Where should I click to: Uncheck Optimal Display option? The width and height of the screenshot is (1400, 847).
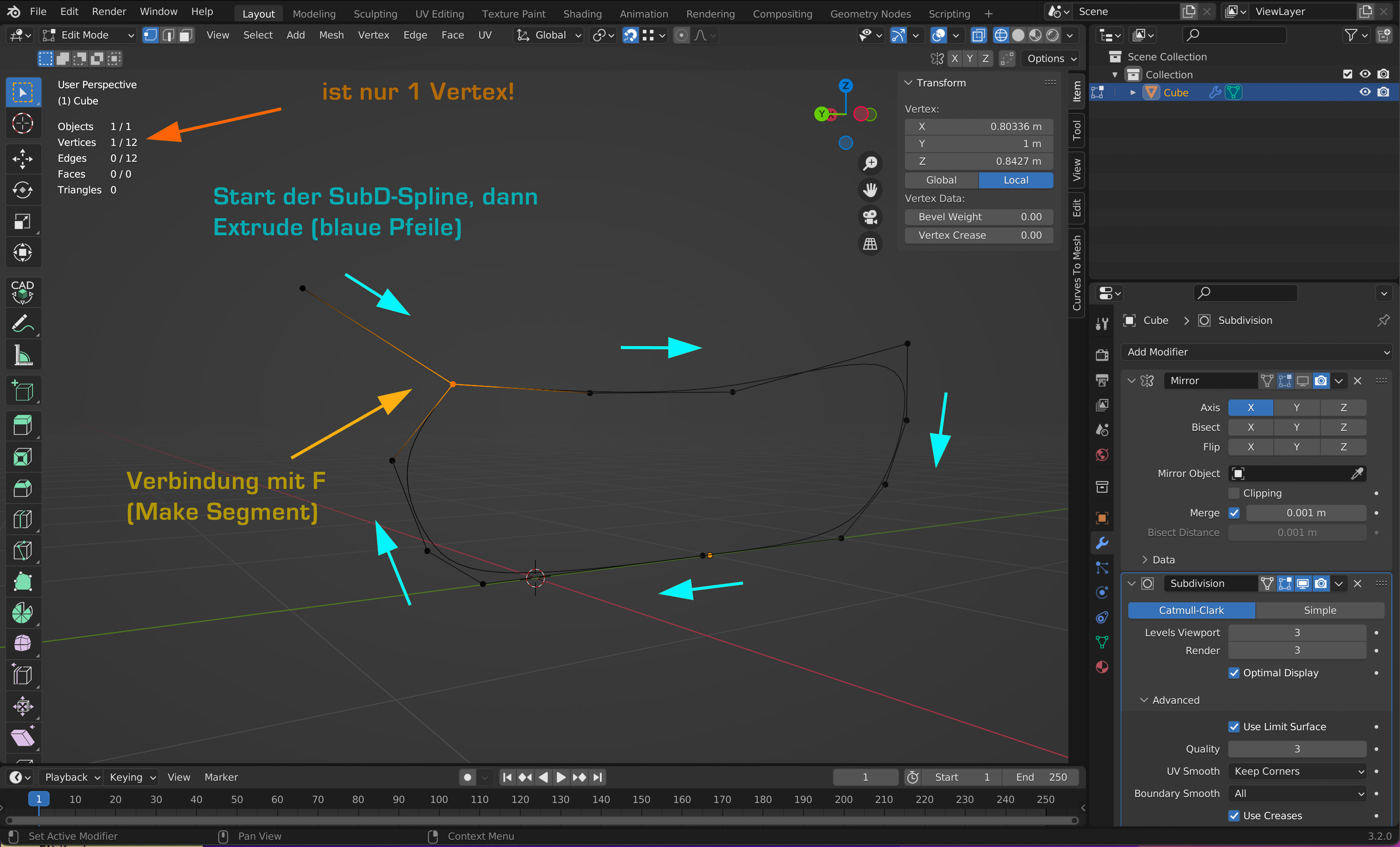[x=1234, y=672]
